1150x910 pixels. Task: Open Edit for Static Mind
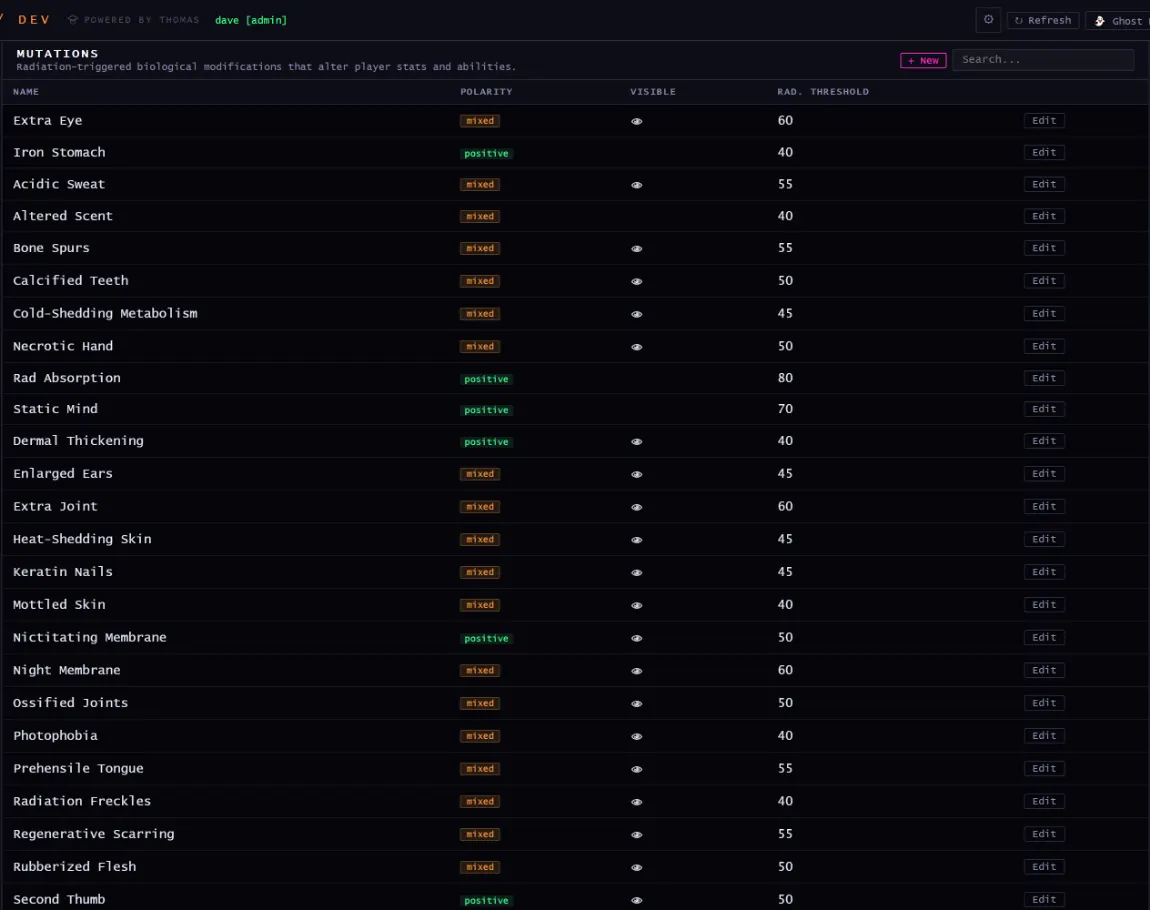click(1044, 408)
